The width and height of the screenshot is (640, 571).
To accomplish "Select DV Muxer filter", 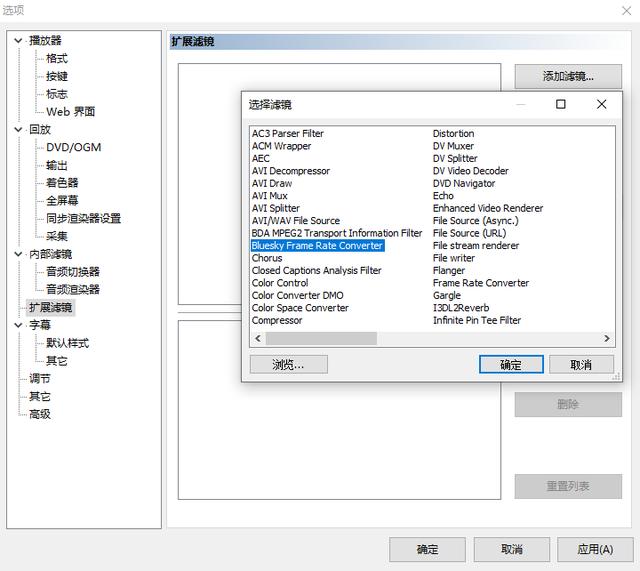I will (453, 146).
